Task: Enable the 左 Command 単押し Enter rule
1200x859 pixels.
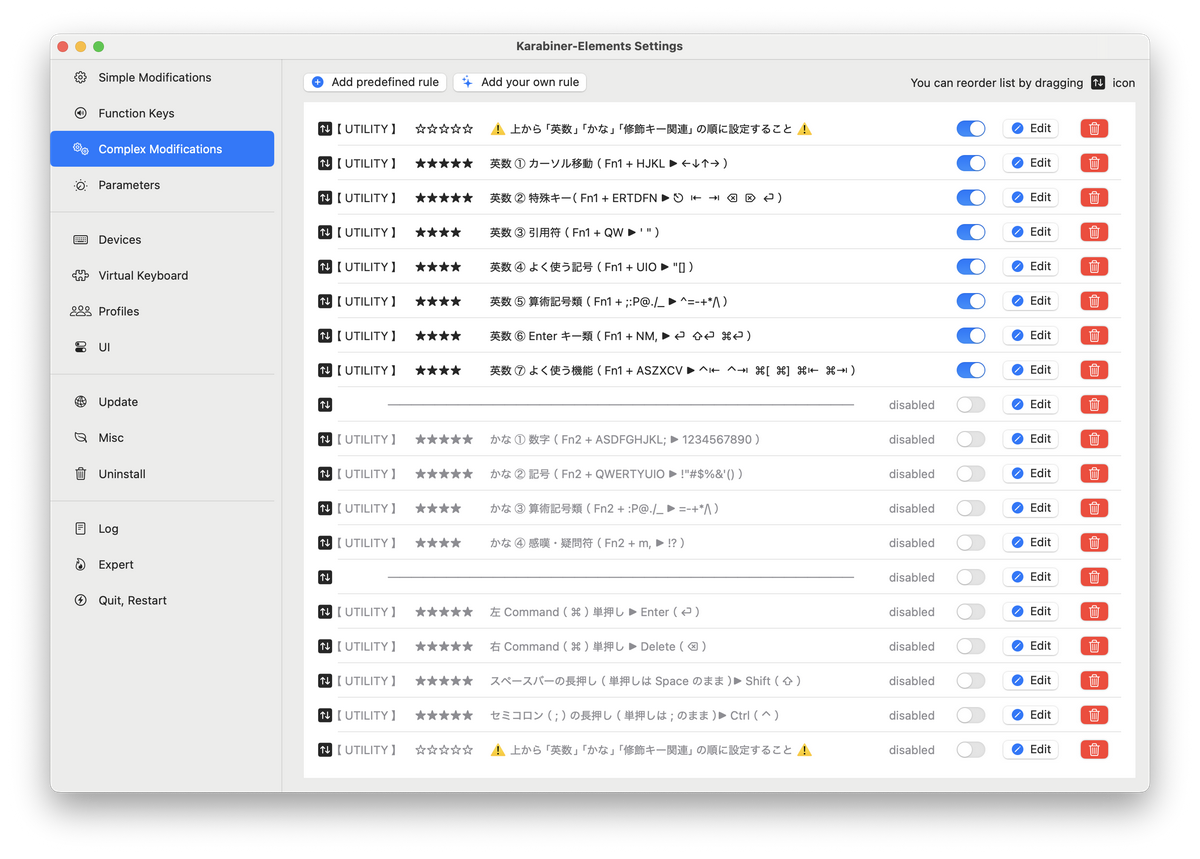Action: pos(971,612)
